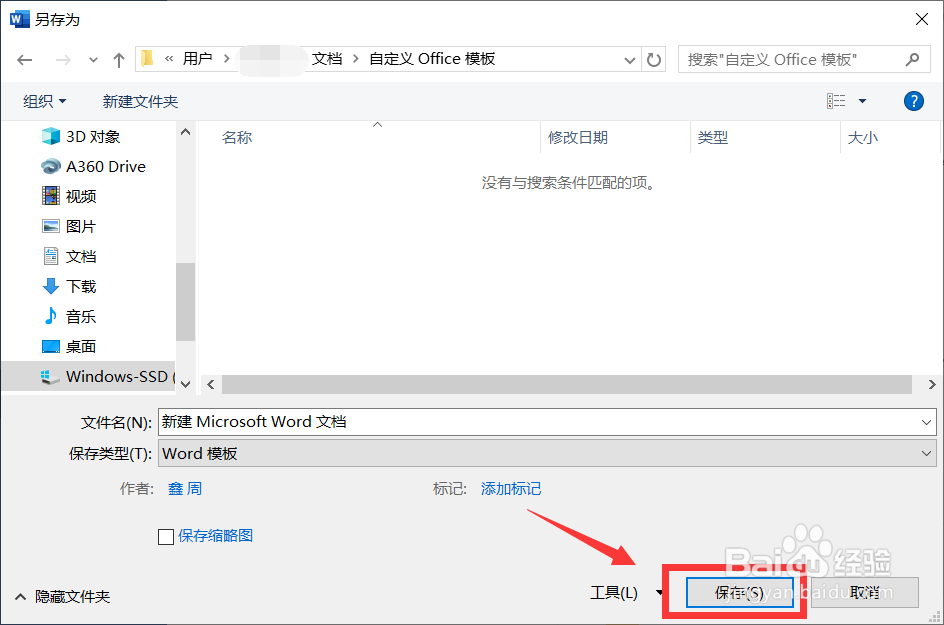Screen dimensions: 944x625
Task: Open the view options dropdown arrow
Action: 862,101
